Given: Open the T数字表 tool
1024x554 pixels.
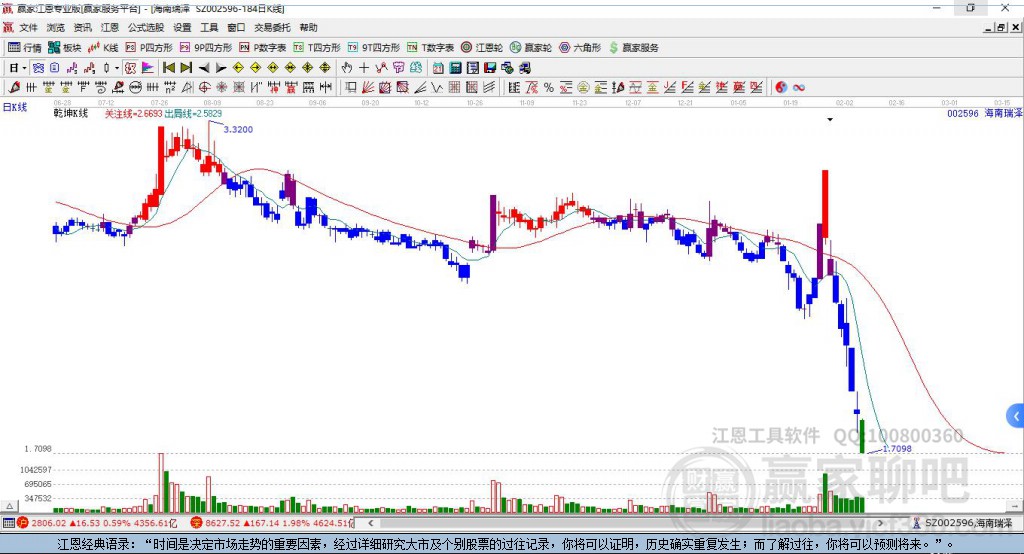Looking at the screenshot, I should point(430,48).
